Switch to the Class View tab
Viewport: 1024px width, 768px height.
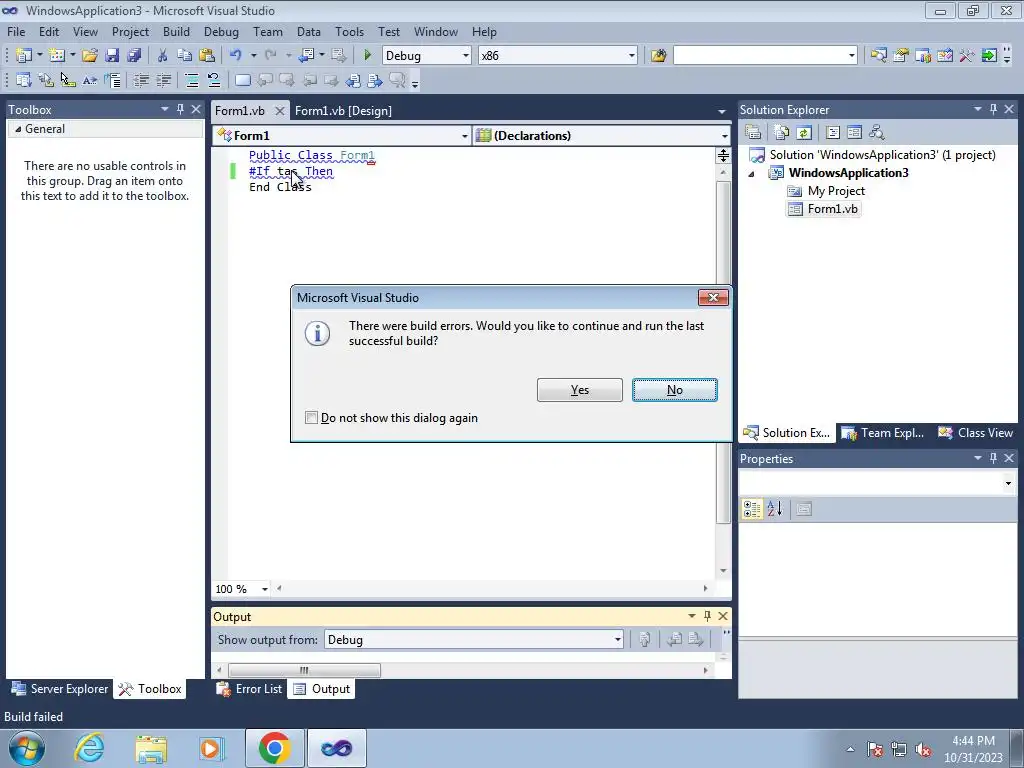(x=977, y=433)
